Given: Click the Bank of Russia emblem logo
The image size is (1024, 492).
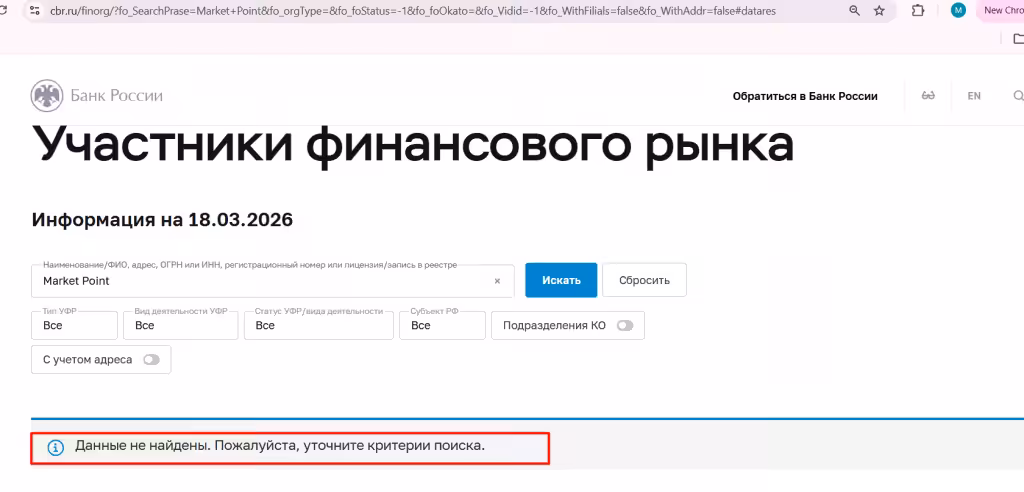Looking at the screenshot, I should (47, 95).
